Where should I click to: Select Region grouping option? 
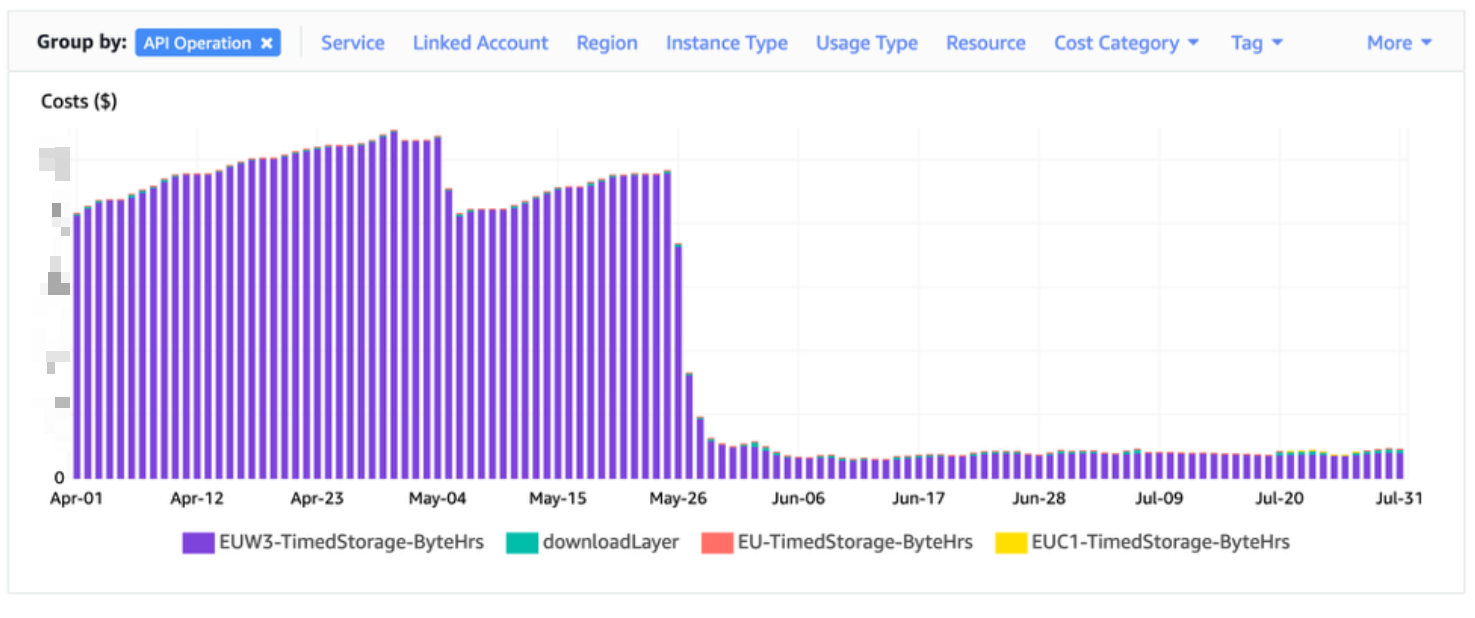pyautogui.click(x=606, y=43)
